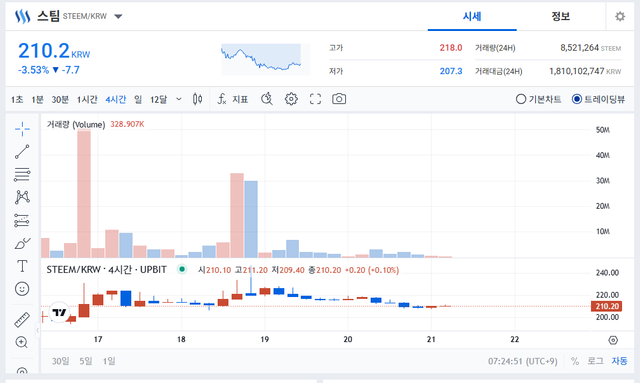Click the 210.20 price axis label
Image resolution: width=640 pixels, height=383 pixels.
tap(607, 306)
